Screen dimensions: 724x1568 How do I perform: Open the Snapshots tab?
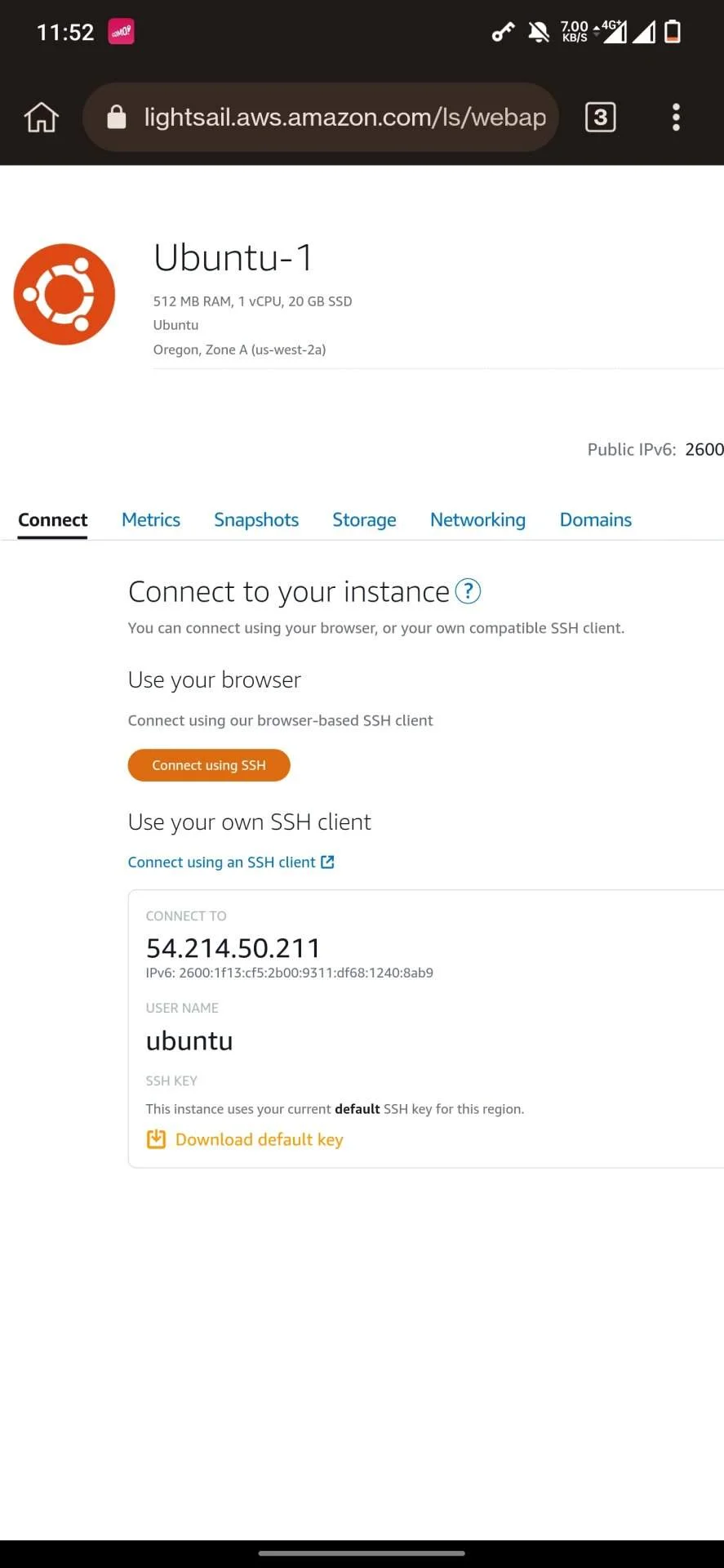click(256, 519)
